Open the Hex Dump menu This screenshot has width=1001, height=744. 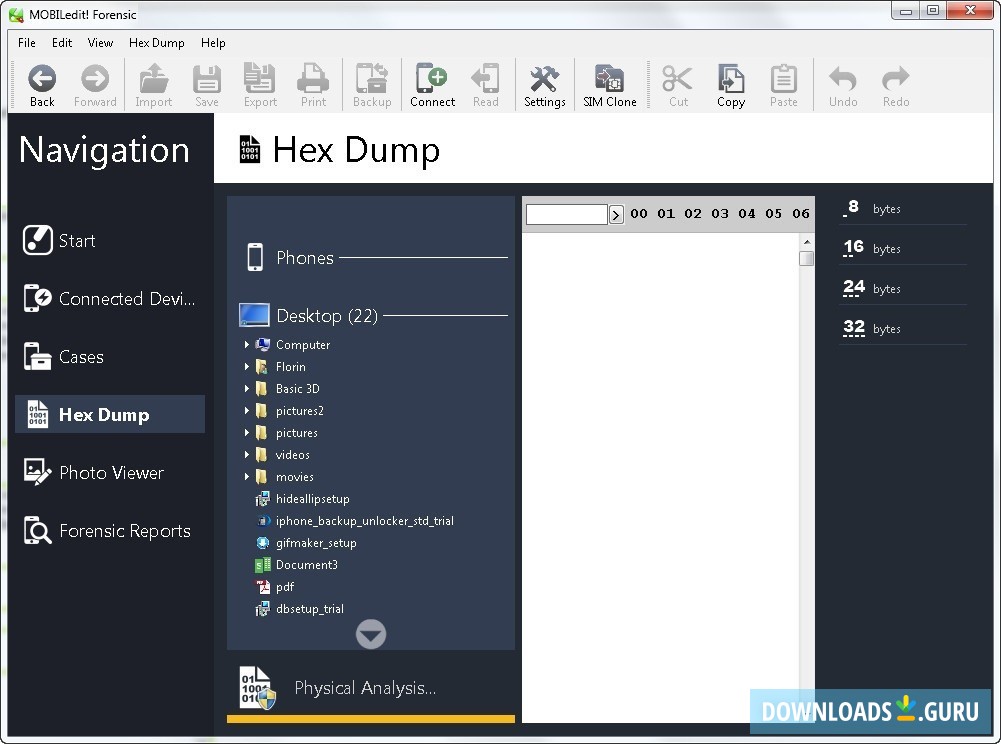point(156,43)
